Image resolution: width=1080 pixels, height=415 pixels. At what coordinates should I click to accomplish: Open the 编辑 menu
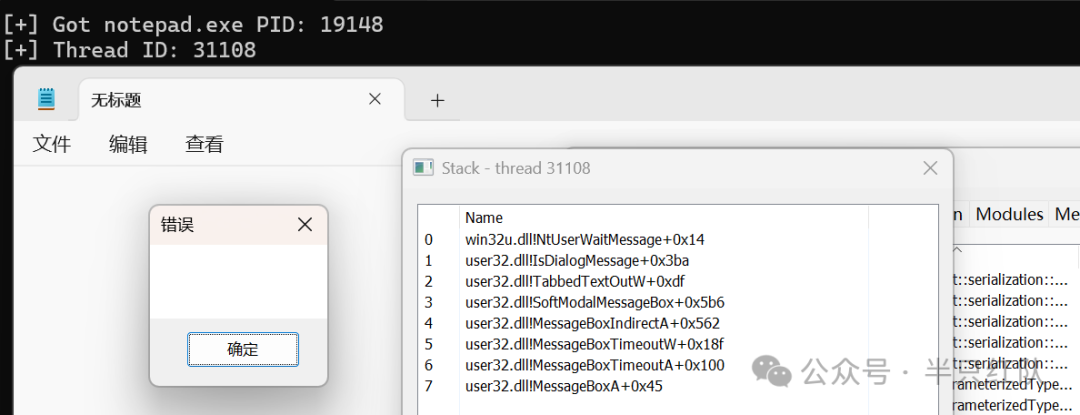(x=128, y=145)
